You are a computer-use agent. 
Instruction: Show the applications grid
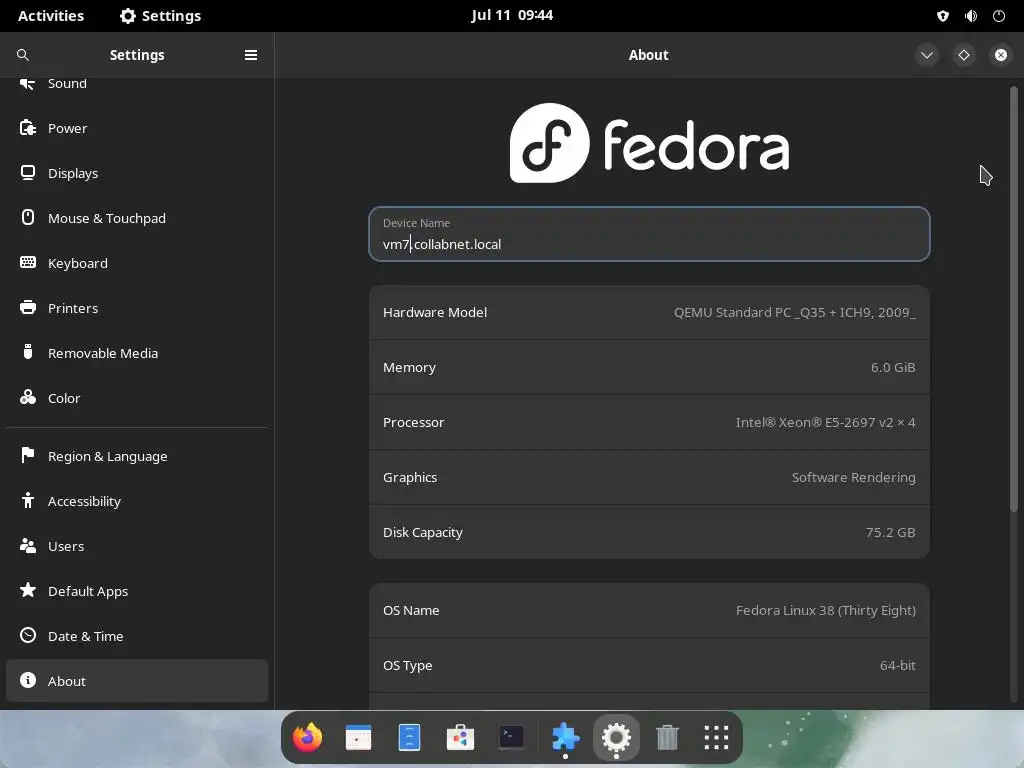(716, 737)
